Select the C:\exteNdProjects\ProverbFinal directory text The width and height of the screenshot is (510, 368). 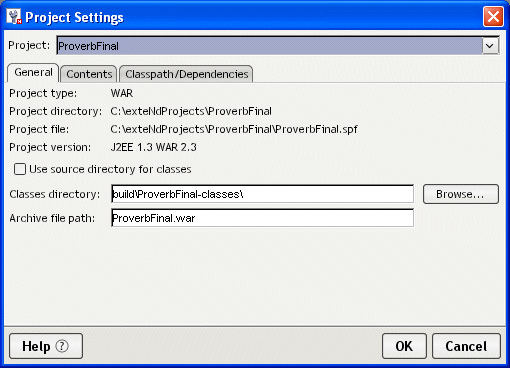tap(191, 111)
